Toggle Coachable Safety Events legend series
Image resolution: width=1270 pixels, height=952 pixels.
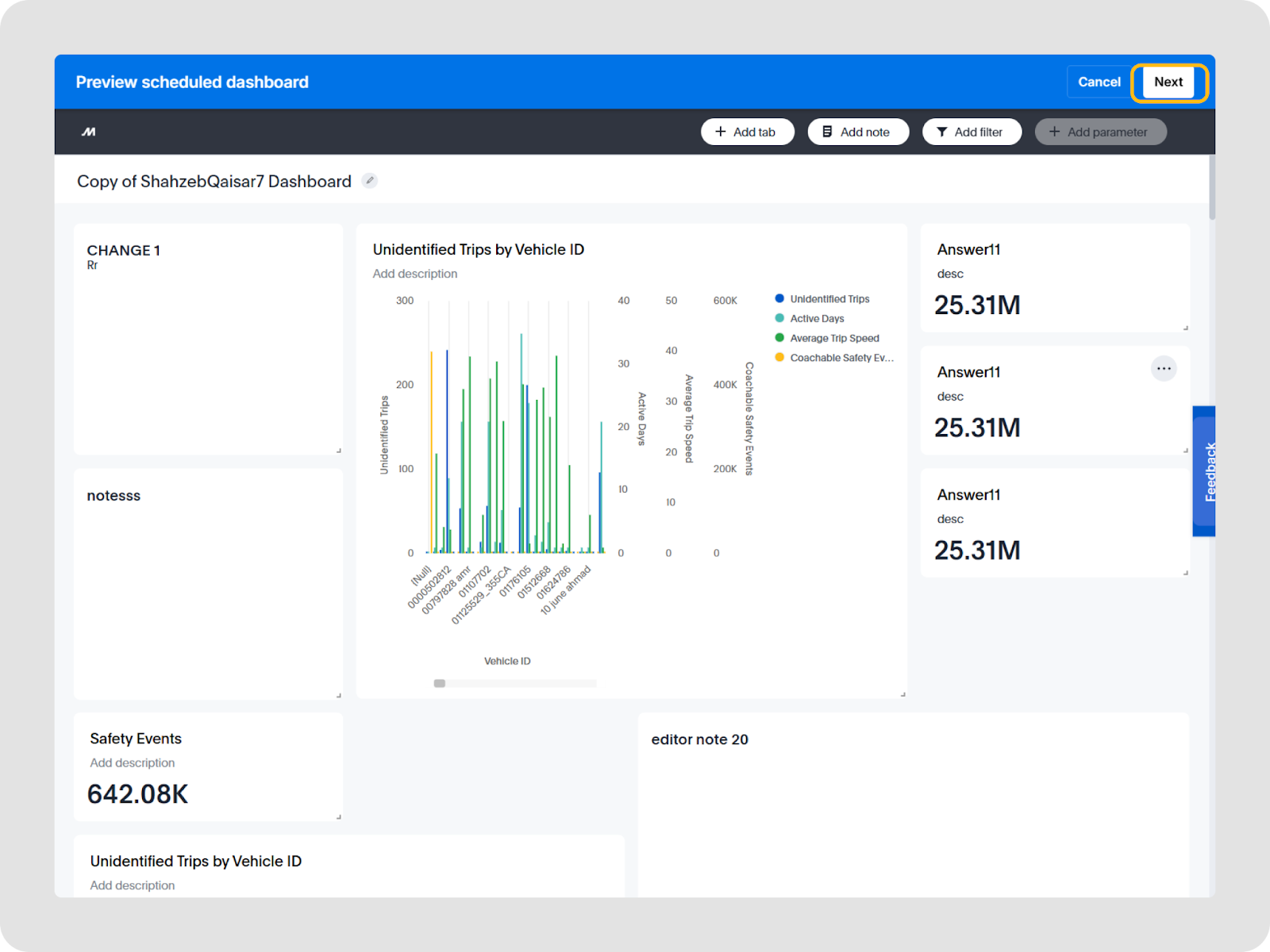[841, 358]
